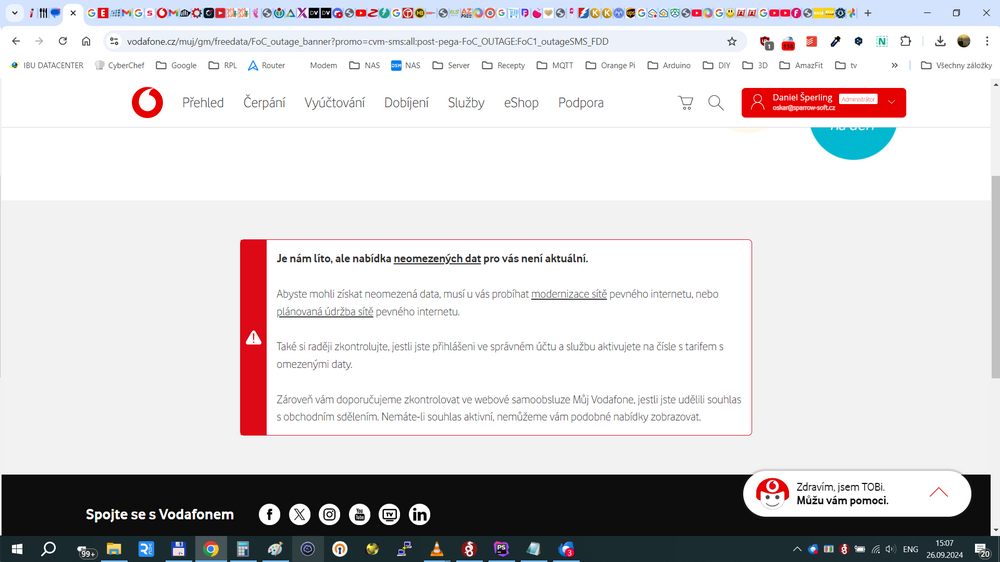Show hidden system tray icons
This screenshot has height=562, width=1000.
coord(797,549)
